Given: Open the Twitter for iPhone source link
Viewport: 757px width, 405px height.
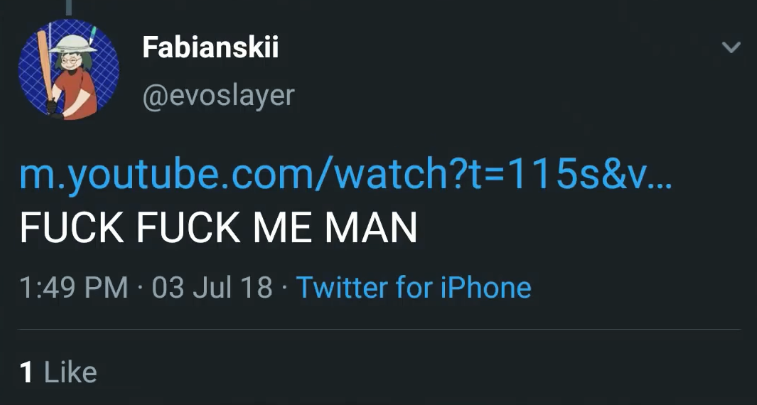Looking at the screenshot, I should point(414,287).
